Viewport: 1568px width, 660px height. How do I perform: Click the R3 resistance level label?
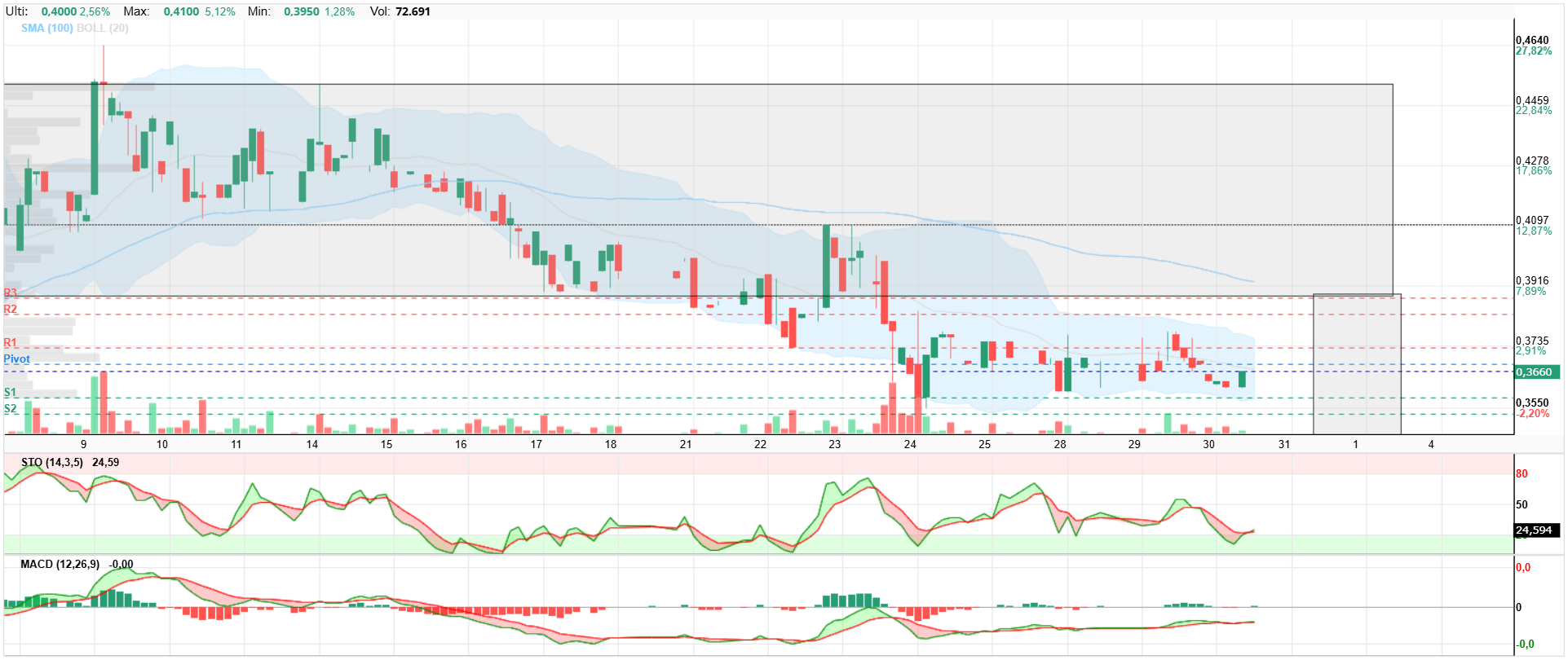tap(11, 293)
